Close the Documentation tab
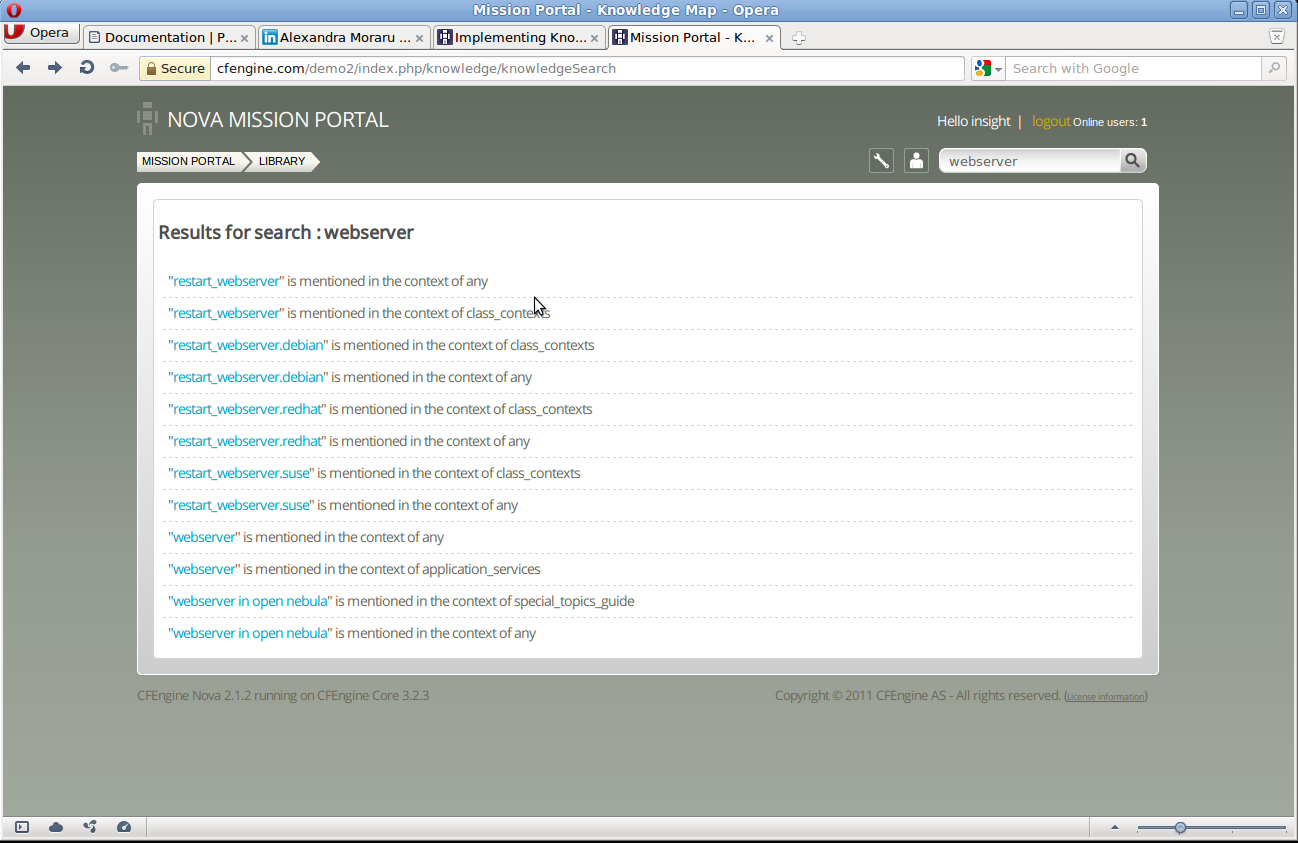 pyautogui.click(x=245, y=38)
